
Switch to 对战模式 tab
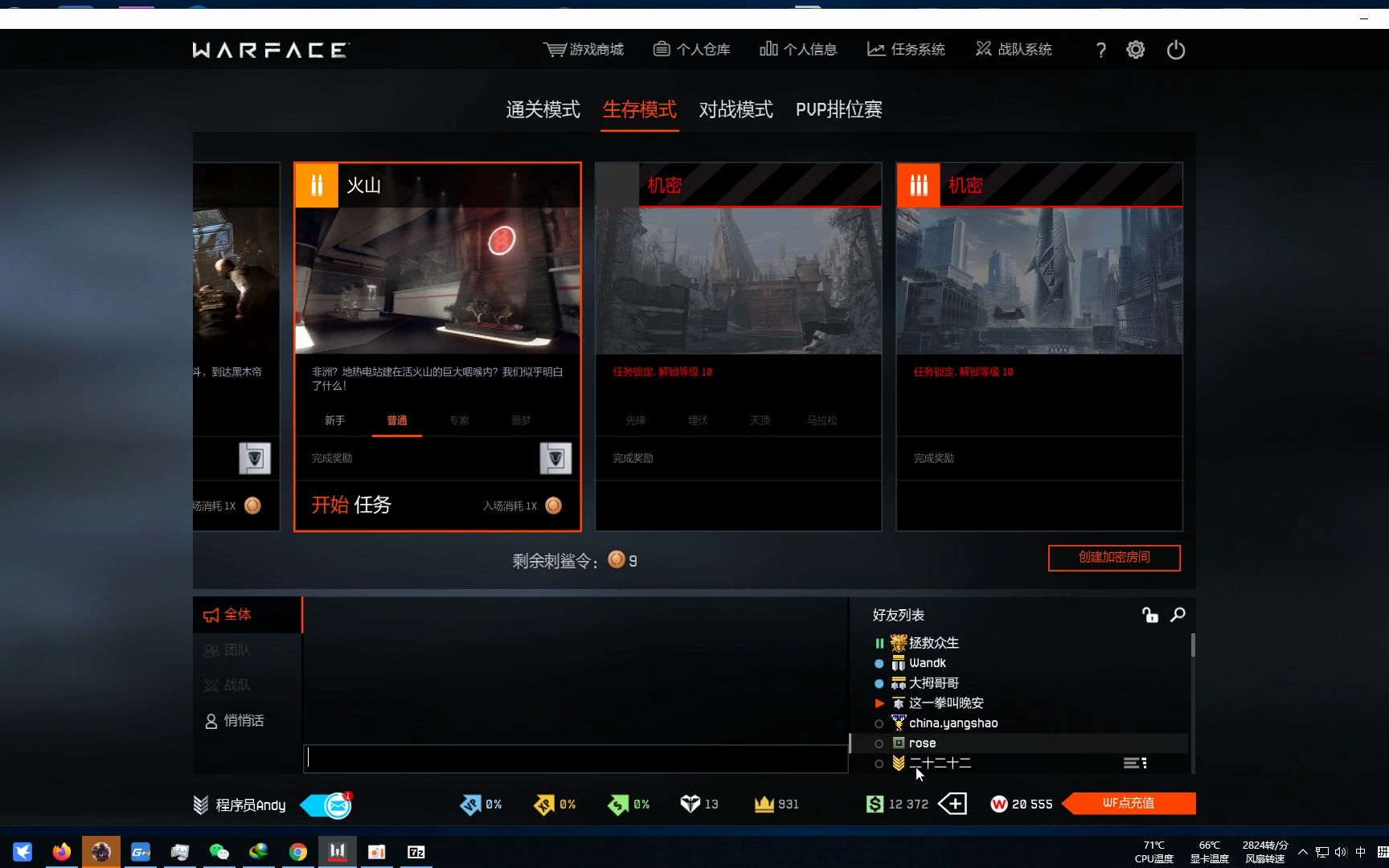point(735,110)
